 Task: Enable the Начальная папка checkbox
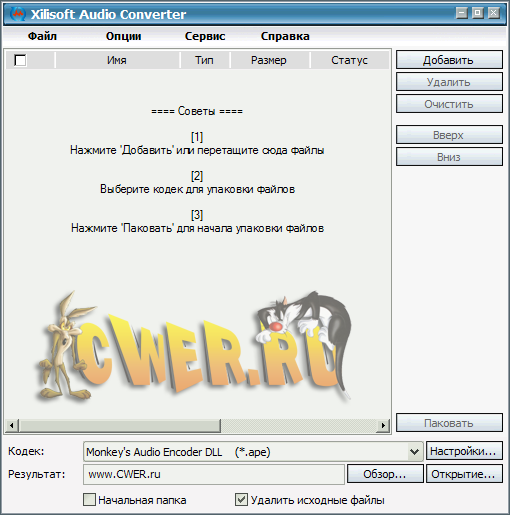click(x=89, y=500)
